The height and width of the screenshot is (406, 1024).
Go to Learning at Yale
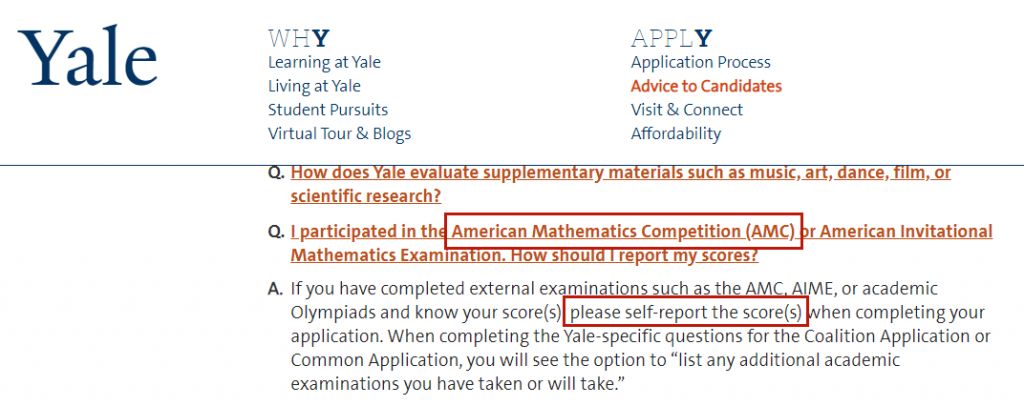[324, 63]
